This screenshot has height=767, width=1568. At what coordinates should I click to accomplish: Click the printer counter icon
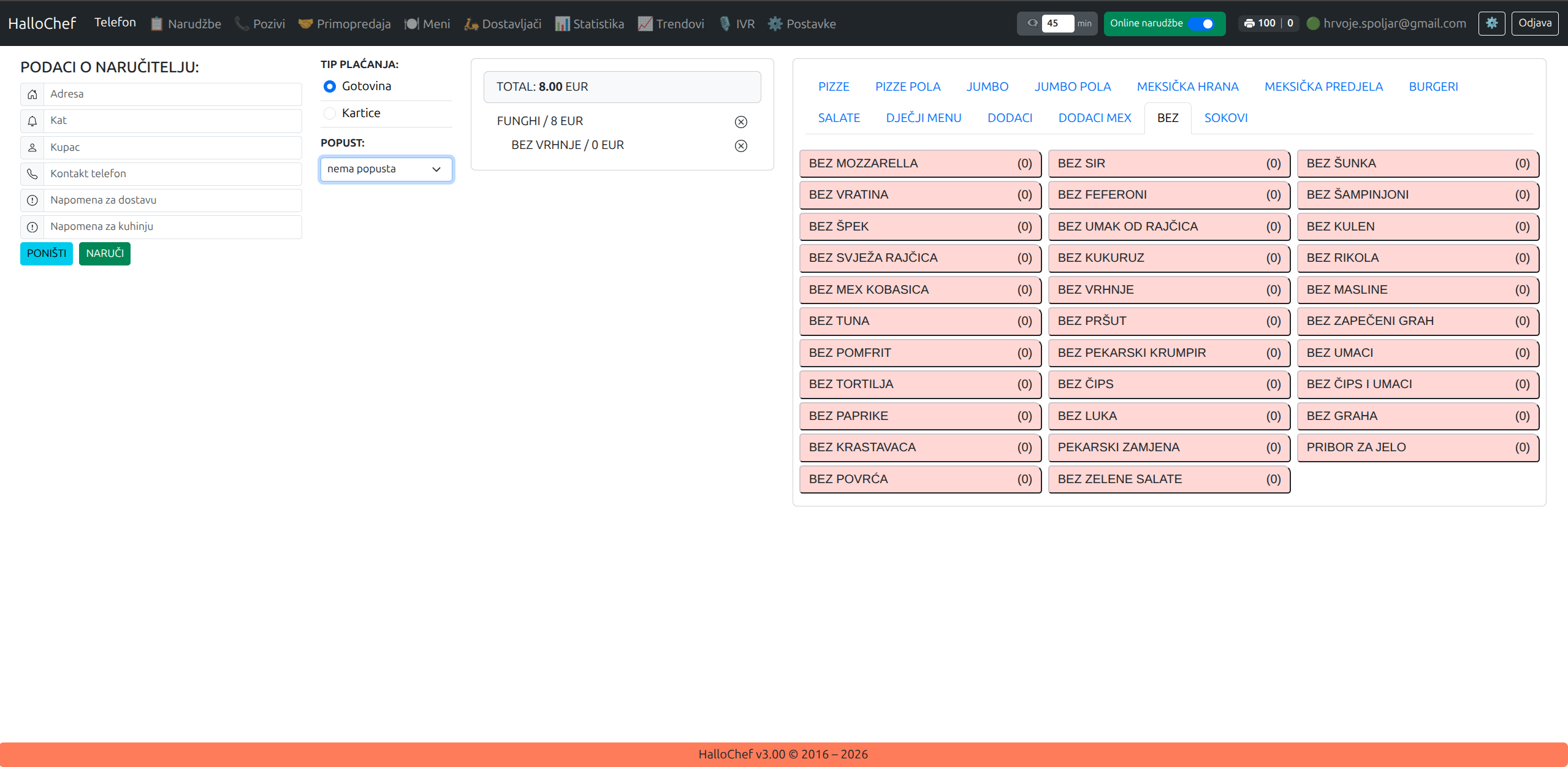tap(1249, 23)
